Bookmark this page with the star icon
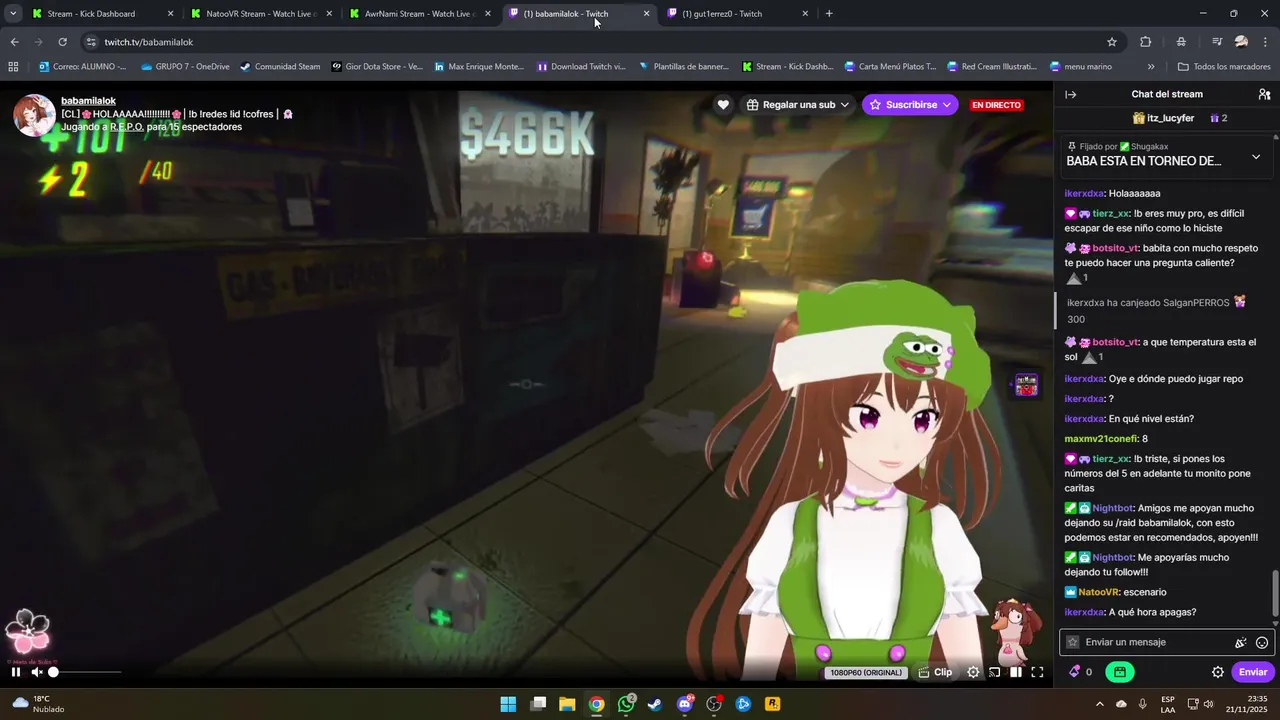Image resolution: width=1280 pixels, height=720 pixels. (1111, 42)
